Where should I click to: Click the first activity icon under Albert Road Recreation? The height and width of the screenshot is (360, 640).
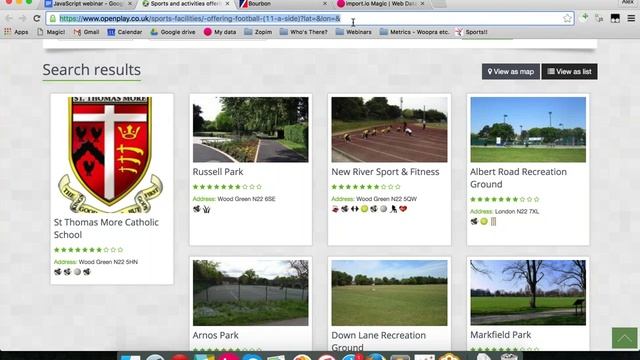point(474,222)
